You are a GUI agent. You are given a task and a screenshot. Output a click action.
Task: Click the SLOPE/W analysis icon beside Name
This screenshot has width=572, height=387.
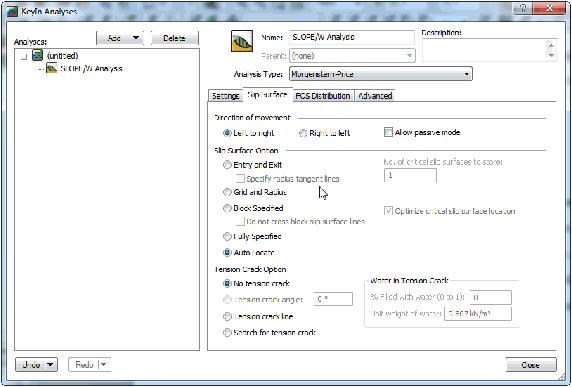(242, 41)
